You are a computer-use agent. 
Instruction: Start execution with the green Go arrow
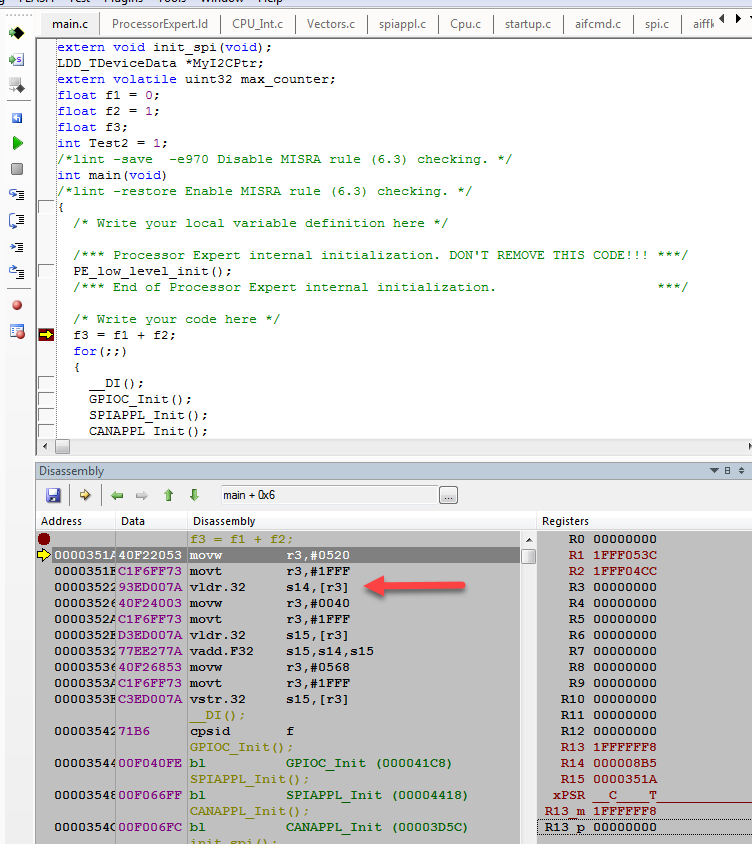coord(17,143)
